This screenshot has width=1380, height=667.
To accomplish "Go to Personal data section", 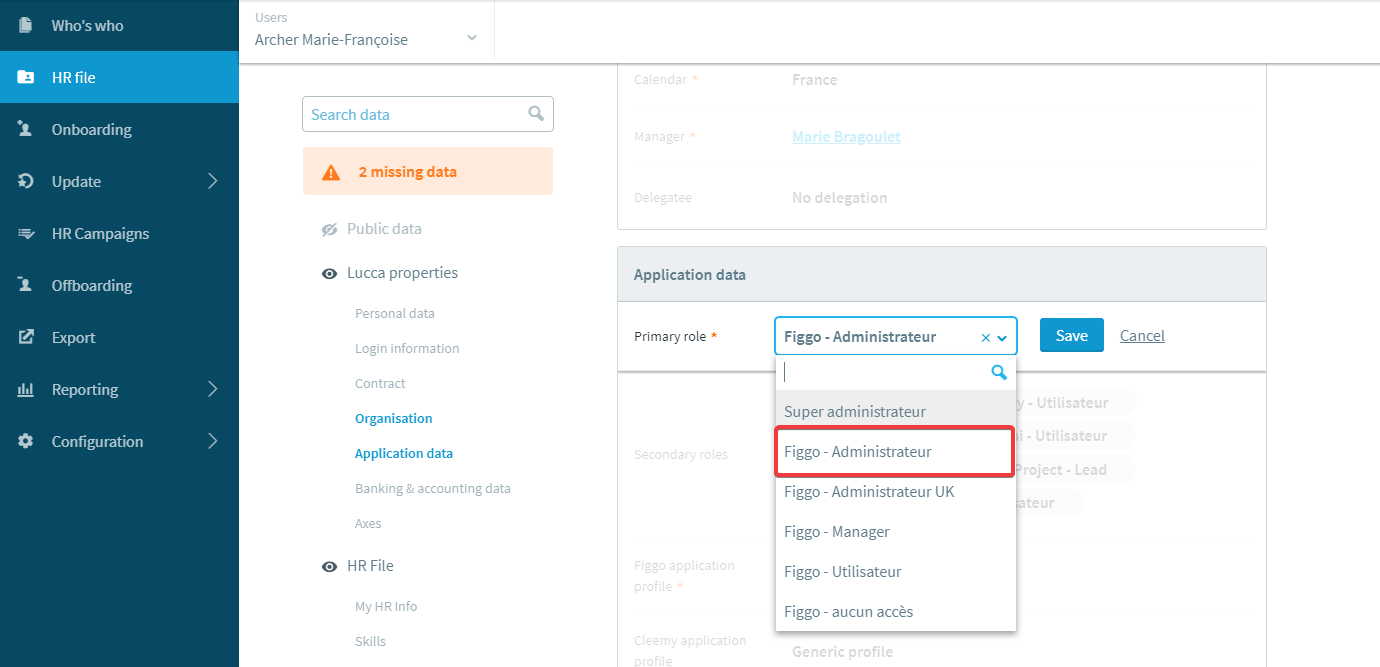I will [395, 313].
